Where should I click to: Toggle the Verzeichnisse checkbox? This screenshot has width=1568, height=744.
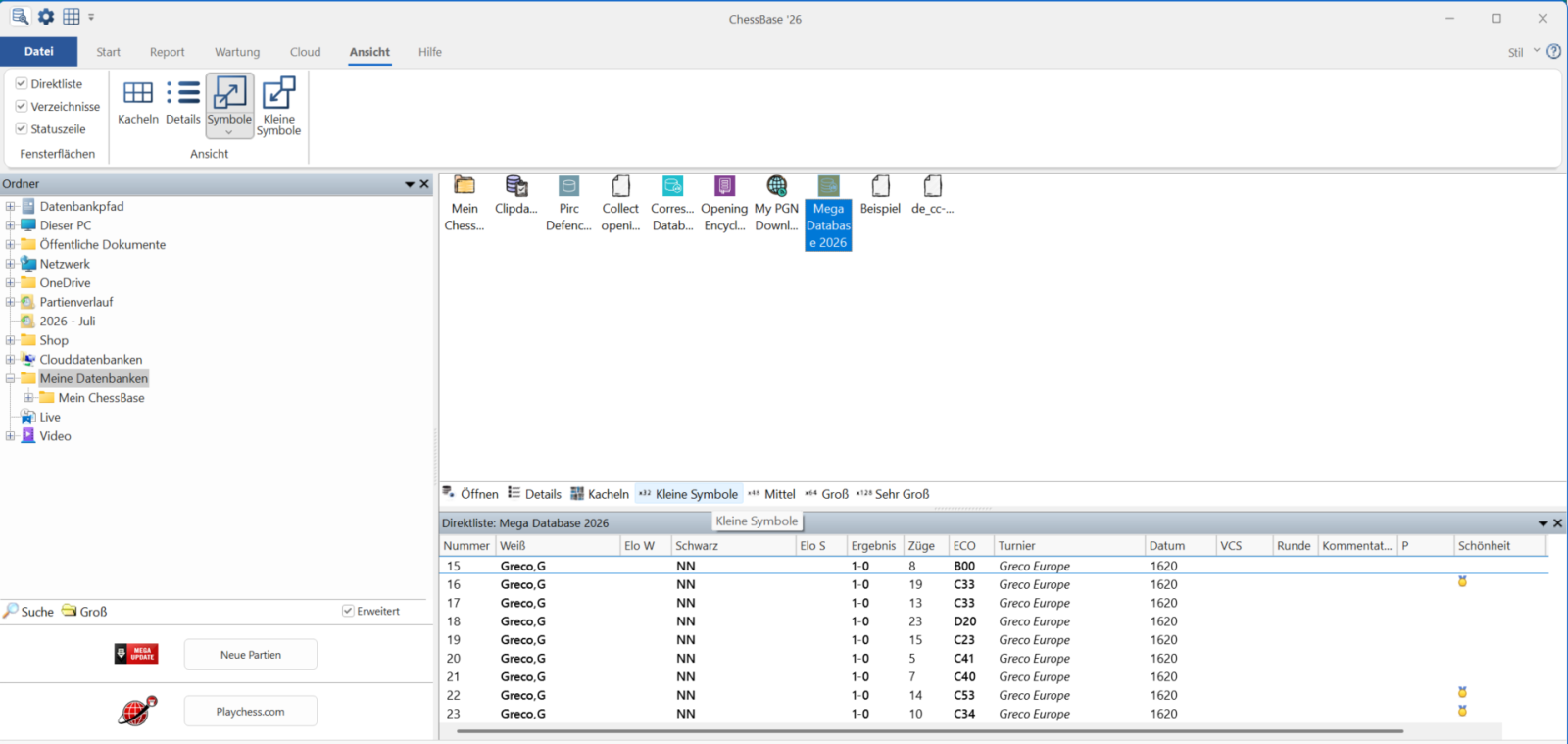pos(22,106)
